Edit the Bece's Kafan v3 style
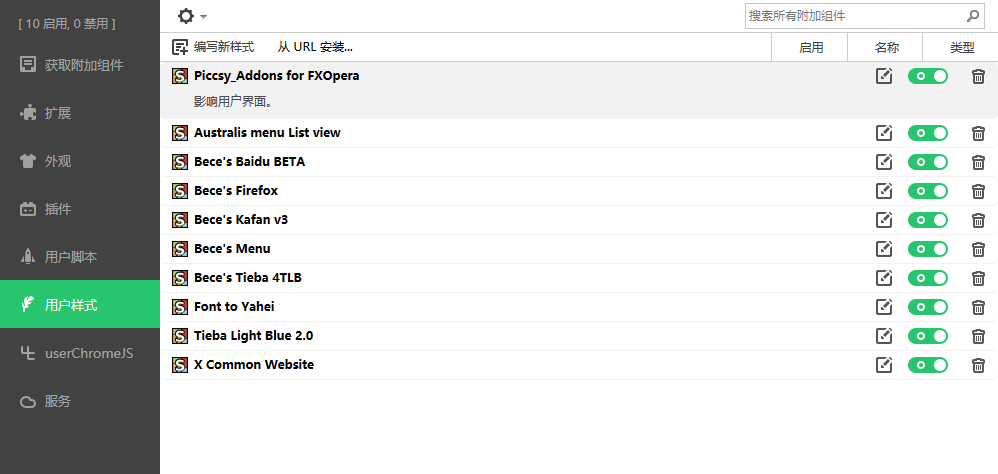This screenshot has width=998, height=474. (x=884, y=220)
